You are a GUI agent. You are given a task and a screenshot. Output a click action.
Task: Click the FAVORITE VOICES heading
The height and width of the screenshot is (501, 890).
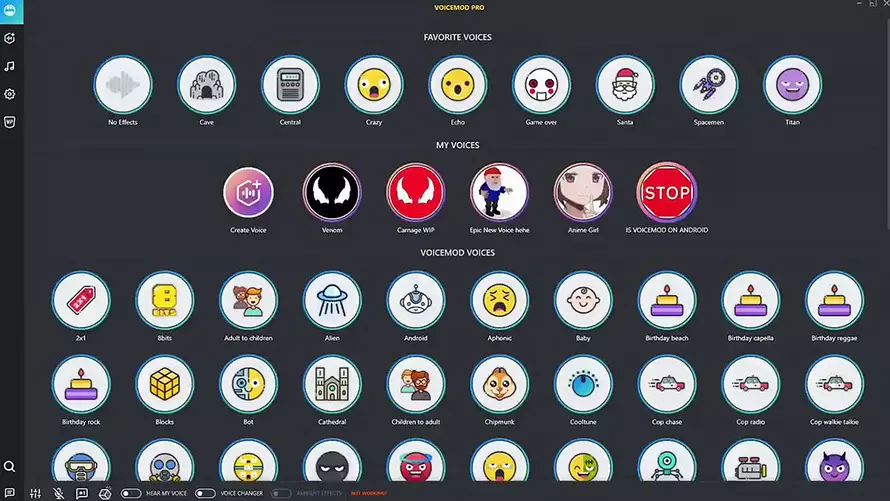pyautogui.click(x=457, y=37)
